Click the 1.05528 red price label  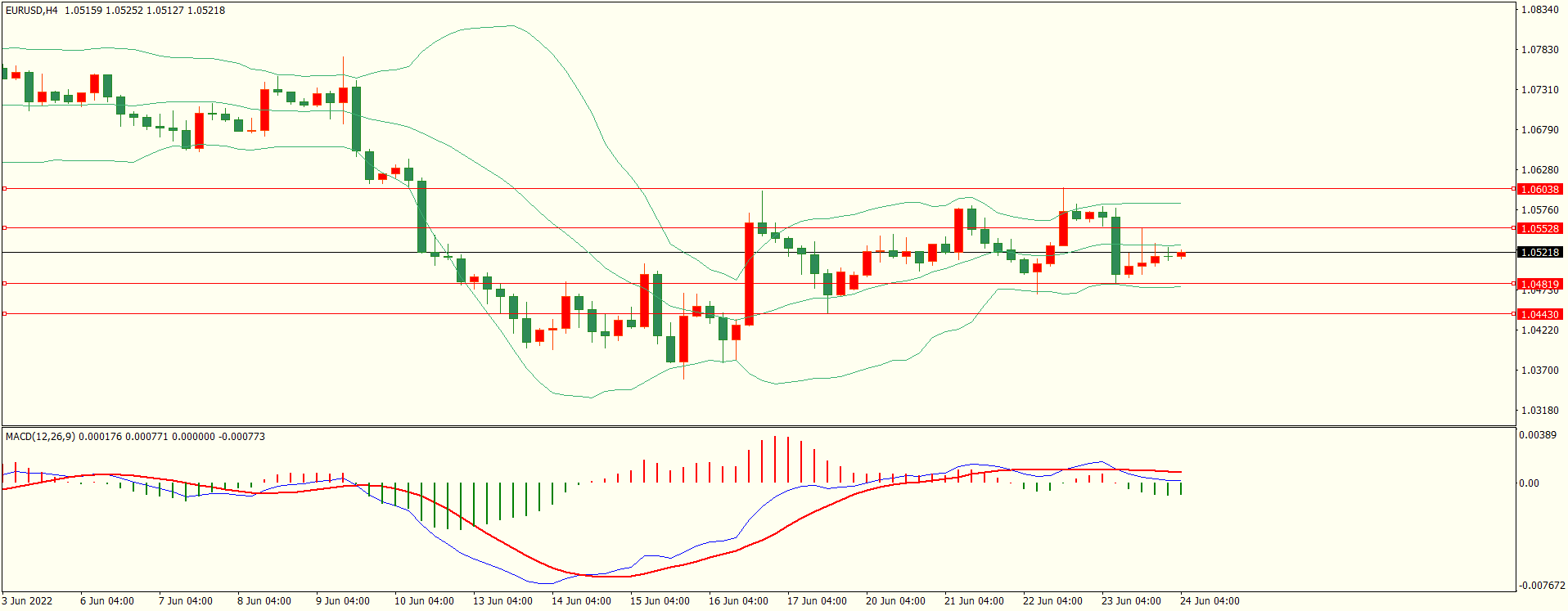pos(1539,228)
